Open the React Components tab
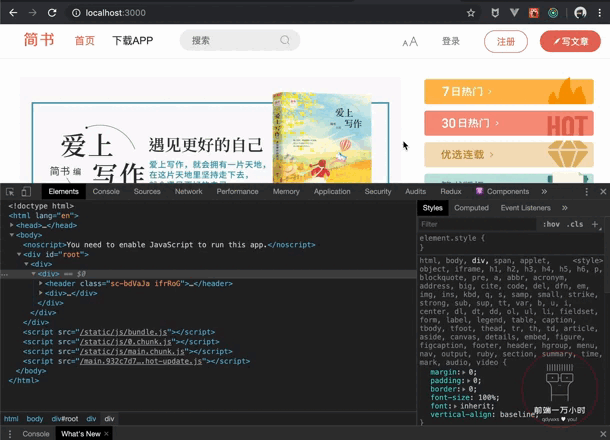The height and width of the screenshot is (440, 610). coord(502,191)
